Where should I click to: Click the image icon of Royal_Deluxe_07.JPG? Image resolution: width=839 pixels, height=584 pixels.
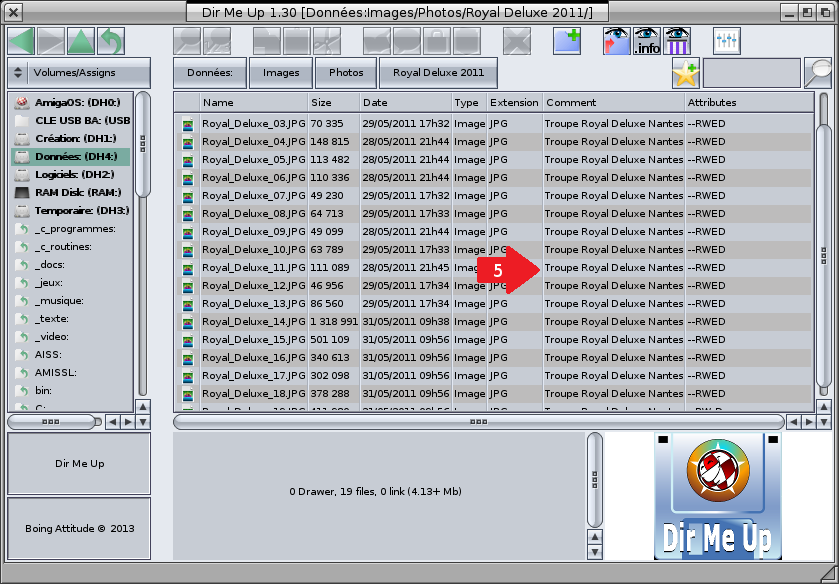pos(188,196)
